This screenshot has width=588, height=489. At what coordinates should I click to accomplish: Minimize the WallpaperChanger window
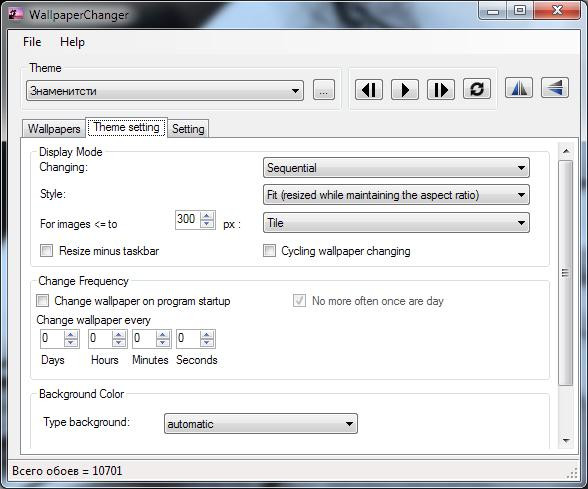click(493, 11)
